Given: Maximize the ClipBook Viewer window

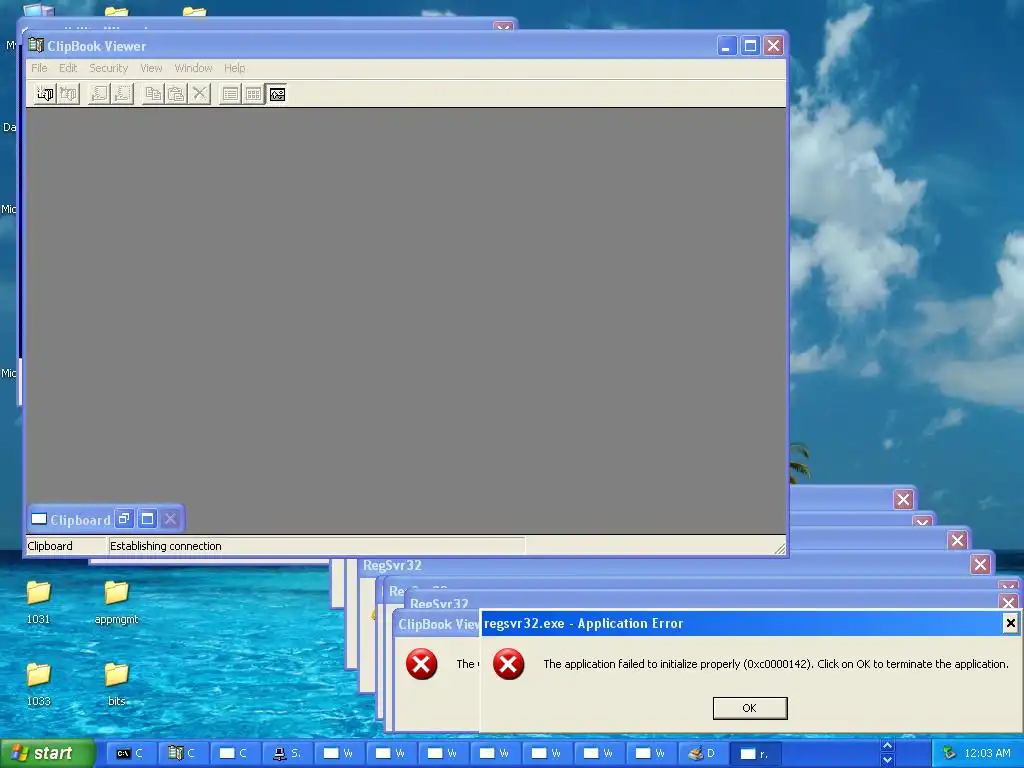Looking at the screenshot, I should (750, 46).
